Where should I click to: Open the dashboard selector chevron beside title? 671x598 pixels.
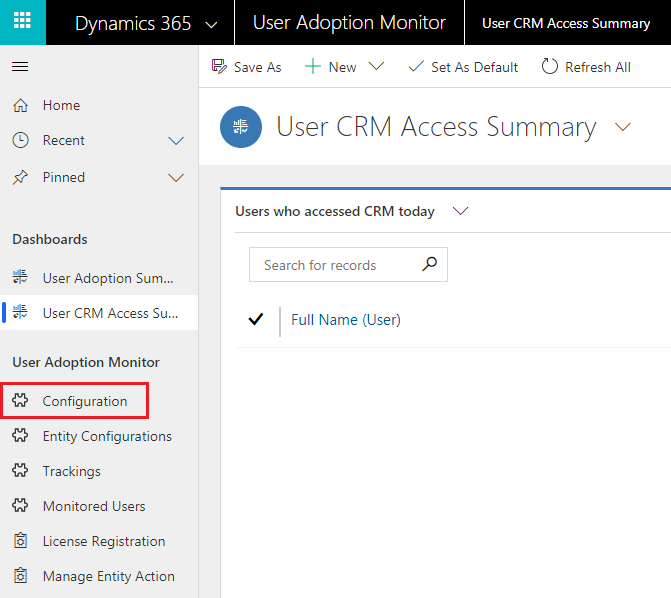tap(623, 127)
